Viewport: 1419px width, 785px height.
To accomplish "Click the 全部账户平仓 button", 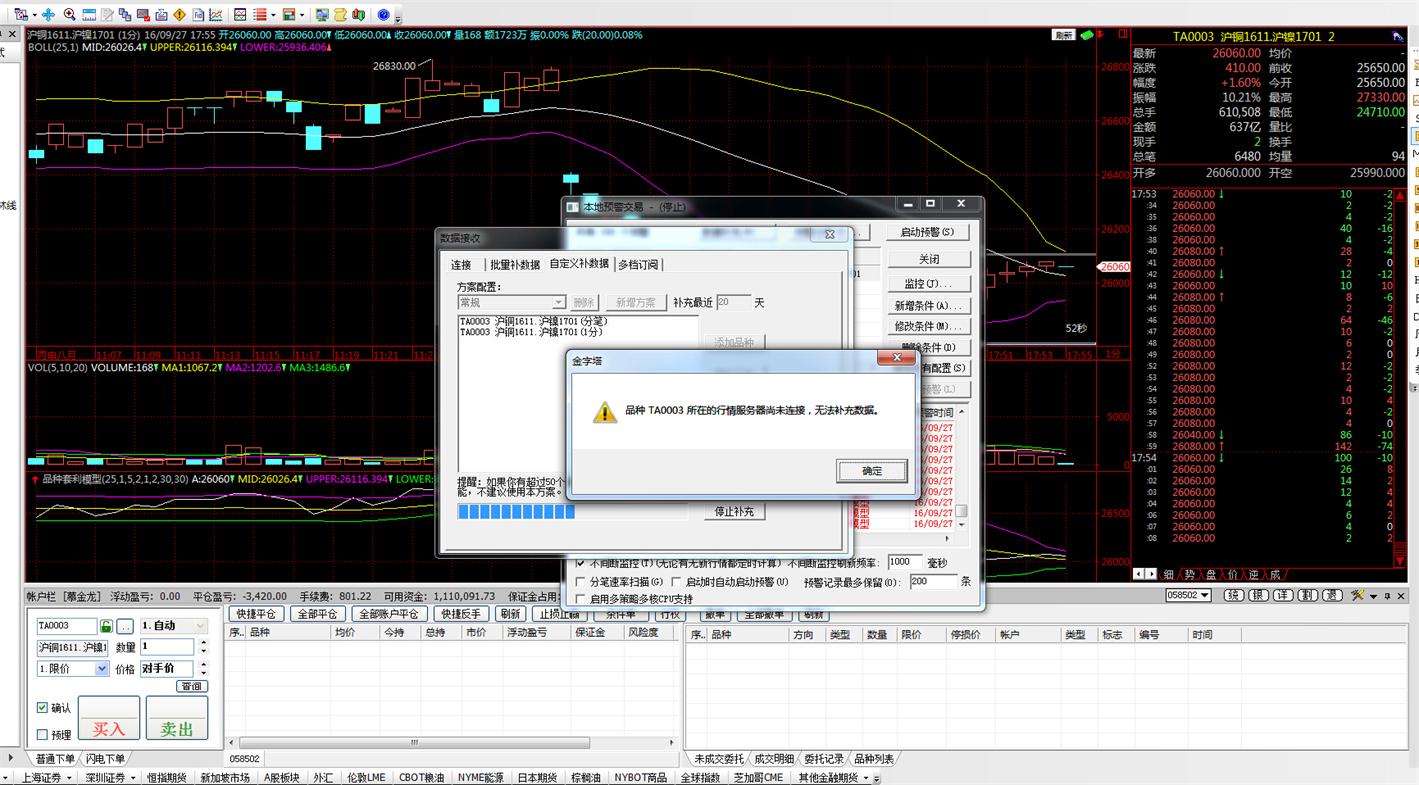I will pos(389,614).
